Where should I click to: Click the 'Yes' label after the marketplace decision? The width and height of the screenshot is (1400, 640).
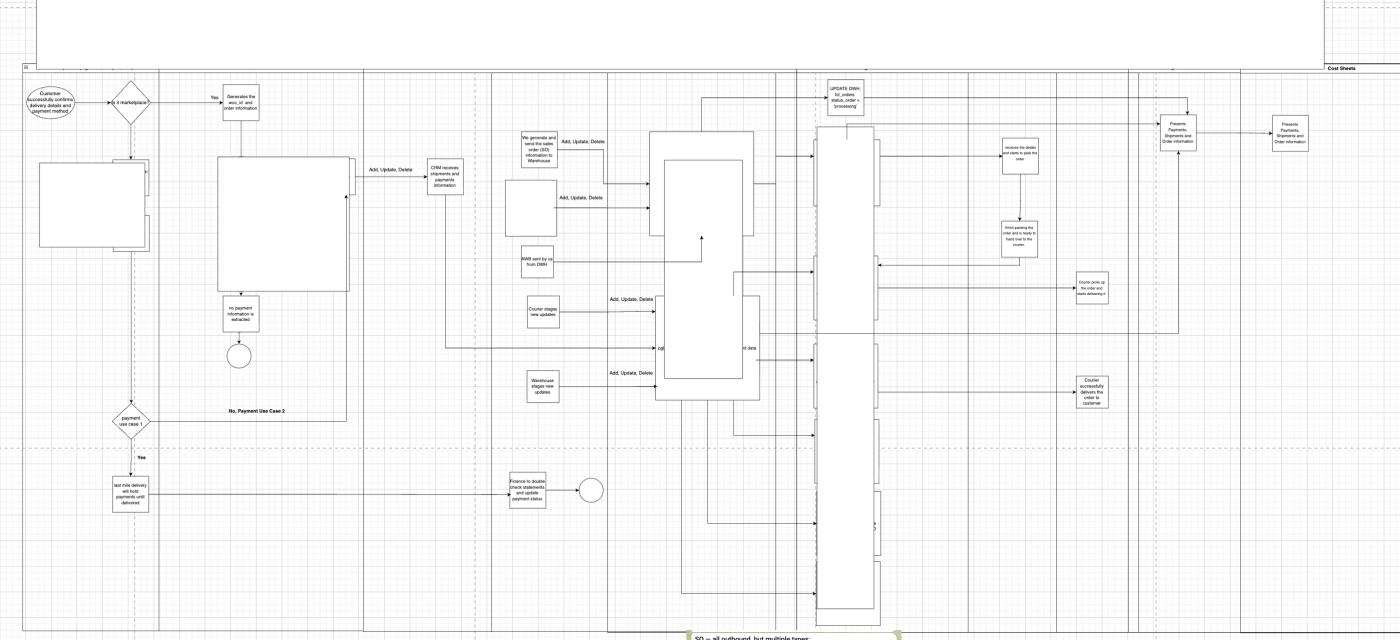pyautogui.click(x=214, y=98)
